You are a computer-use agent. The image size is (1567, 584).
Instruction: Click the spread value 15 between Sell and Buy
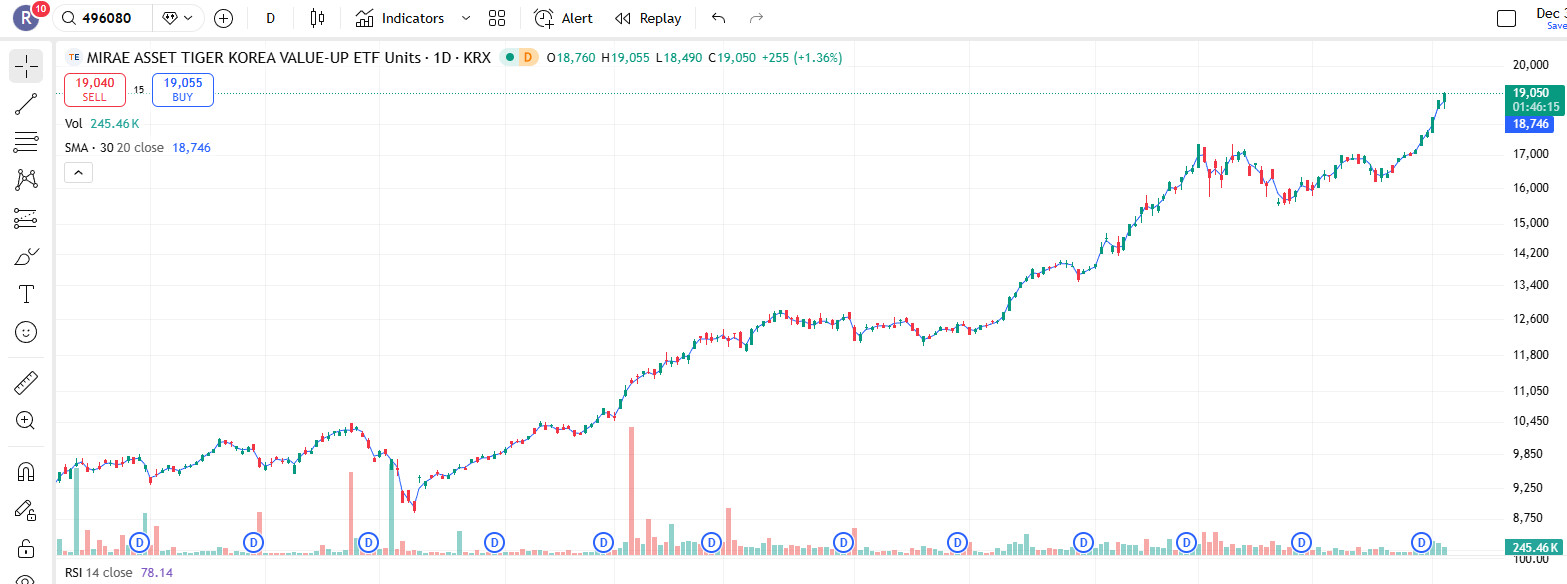coord(139,90)
